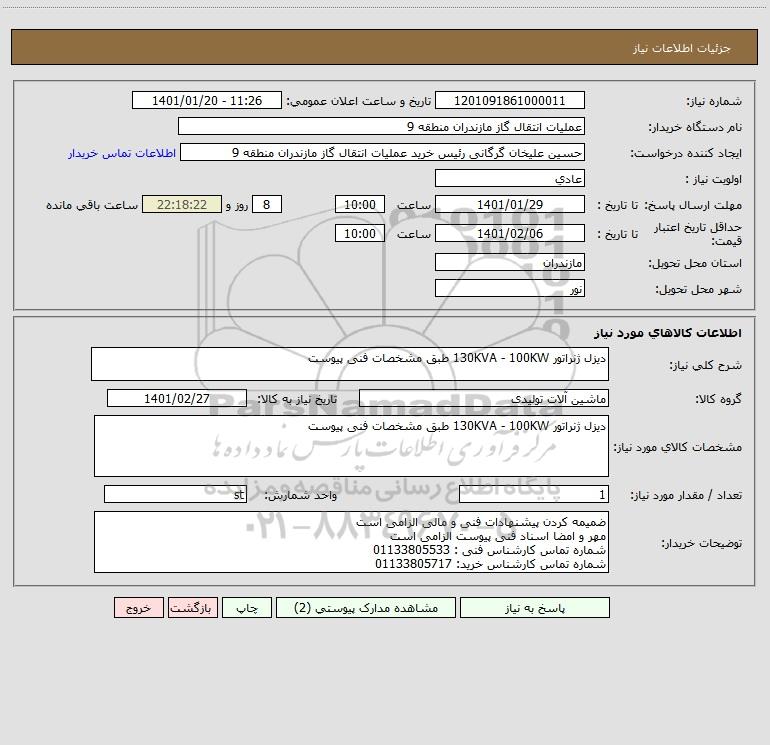Open مشاهده مدارک پیوستی (2) attachments
The width and height of the screenshot is (770, 745).
pyautogui.click(x=366, y=607)
